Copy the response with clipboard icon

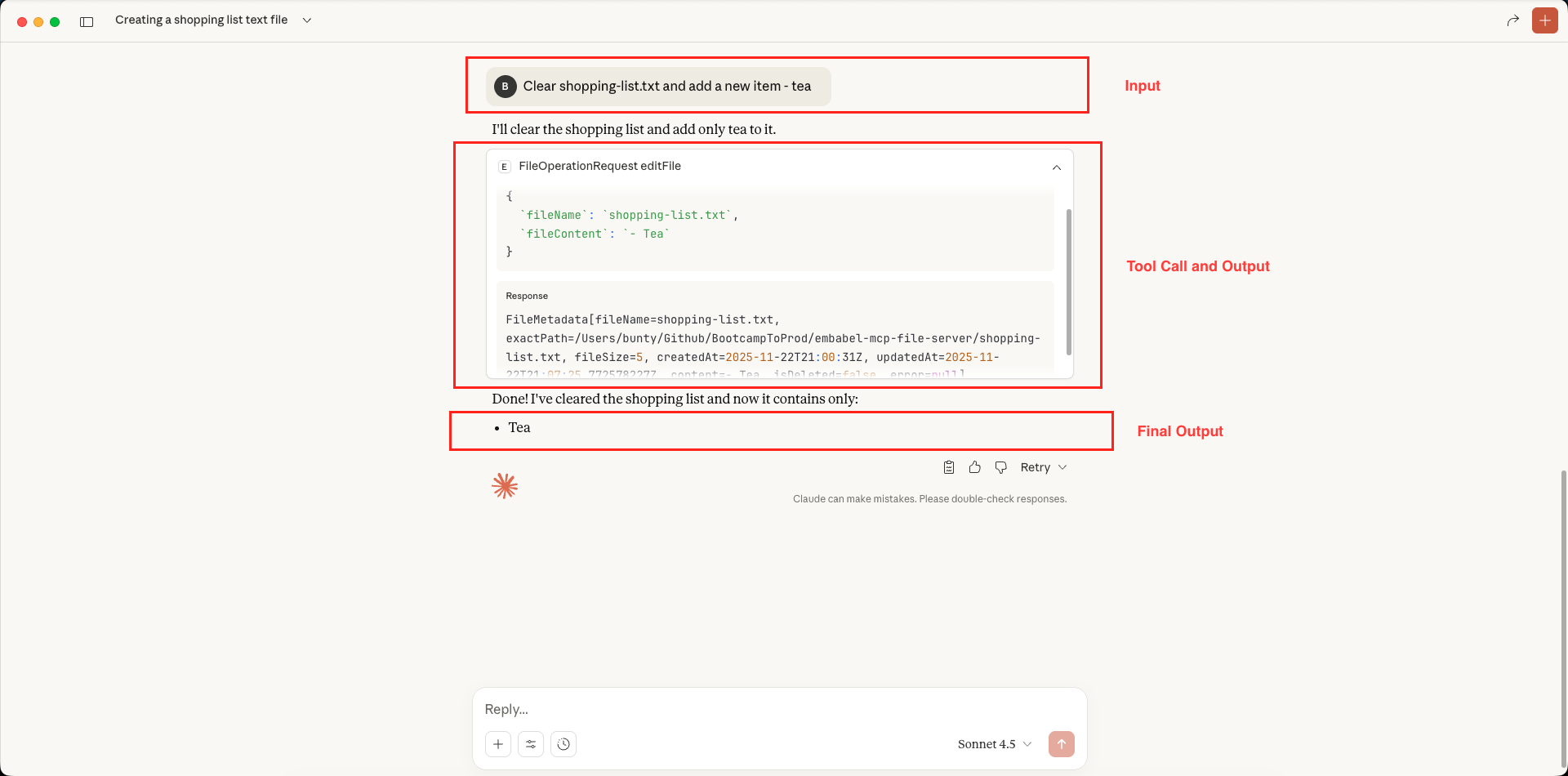(x=949, y=467)
